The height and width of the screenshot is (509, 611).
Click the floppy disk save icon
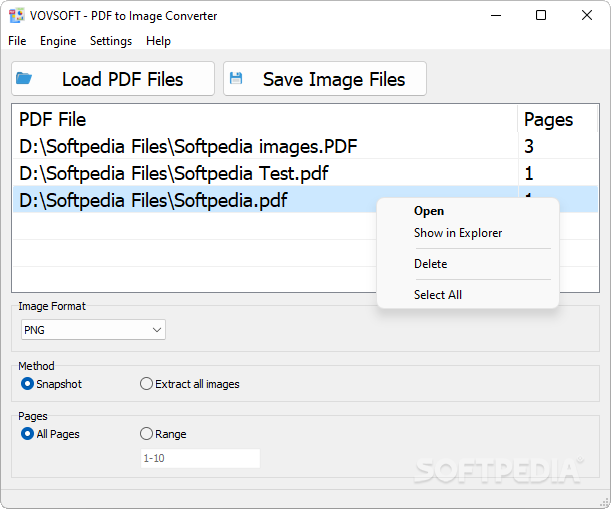pyautogui.click(x=236, y=78)
